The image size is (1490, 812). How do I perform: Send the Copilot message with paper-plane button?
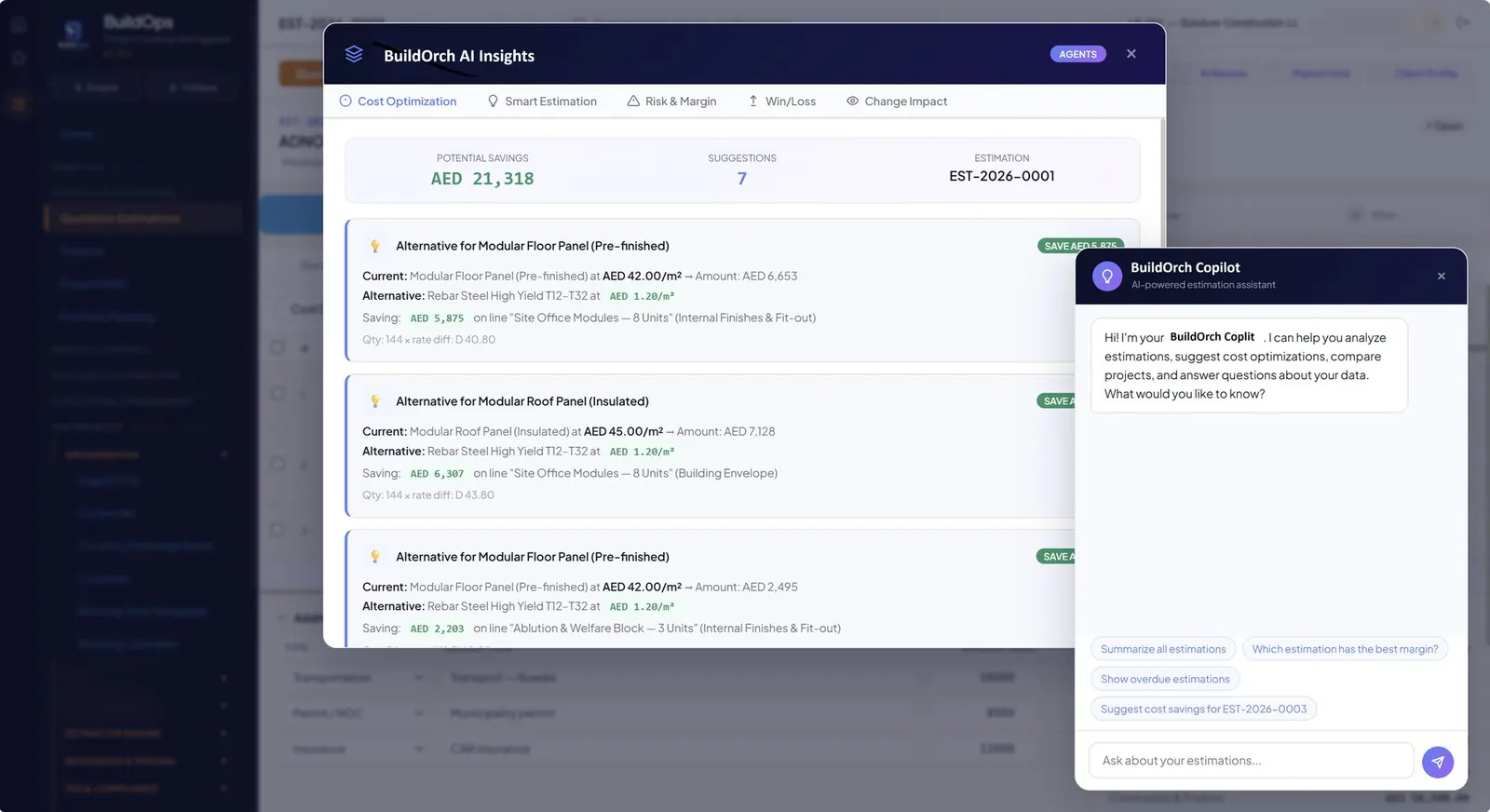pyautogui.click(x=1438, y=762)
